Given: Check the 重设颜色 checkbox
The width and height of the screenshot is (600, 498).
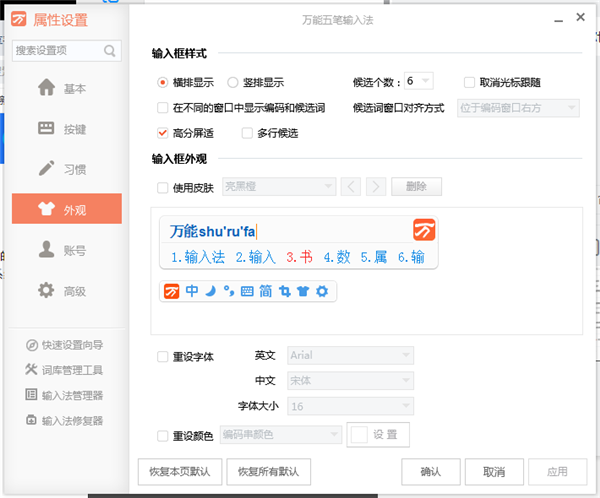Looking at the screenshot, I should point(163,436).
